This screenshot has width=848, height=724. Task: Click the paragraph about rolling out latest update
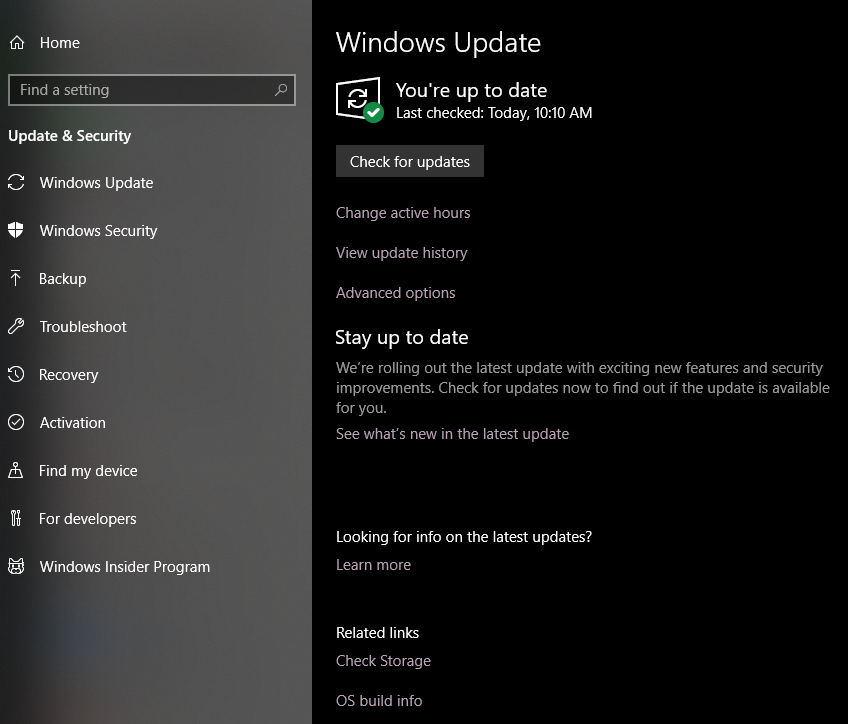point(583,388)
